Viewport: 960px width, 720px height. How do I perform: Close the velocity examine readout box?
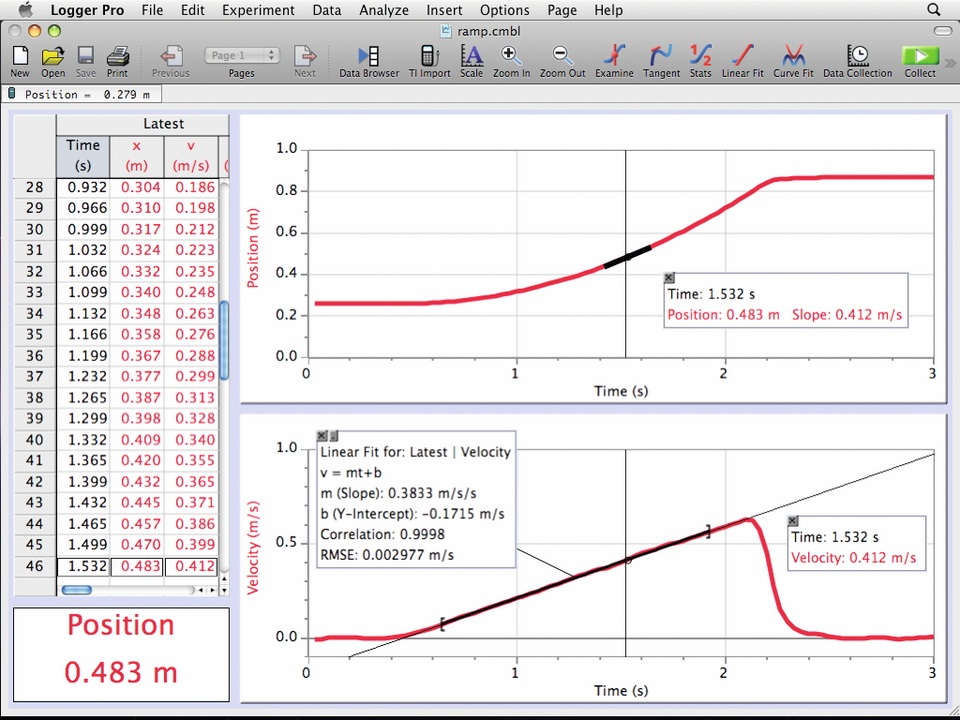[x=793, y=521]
